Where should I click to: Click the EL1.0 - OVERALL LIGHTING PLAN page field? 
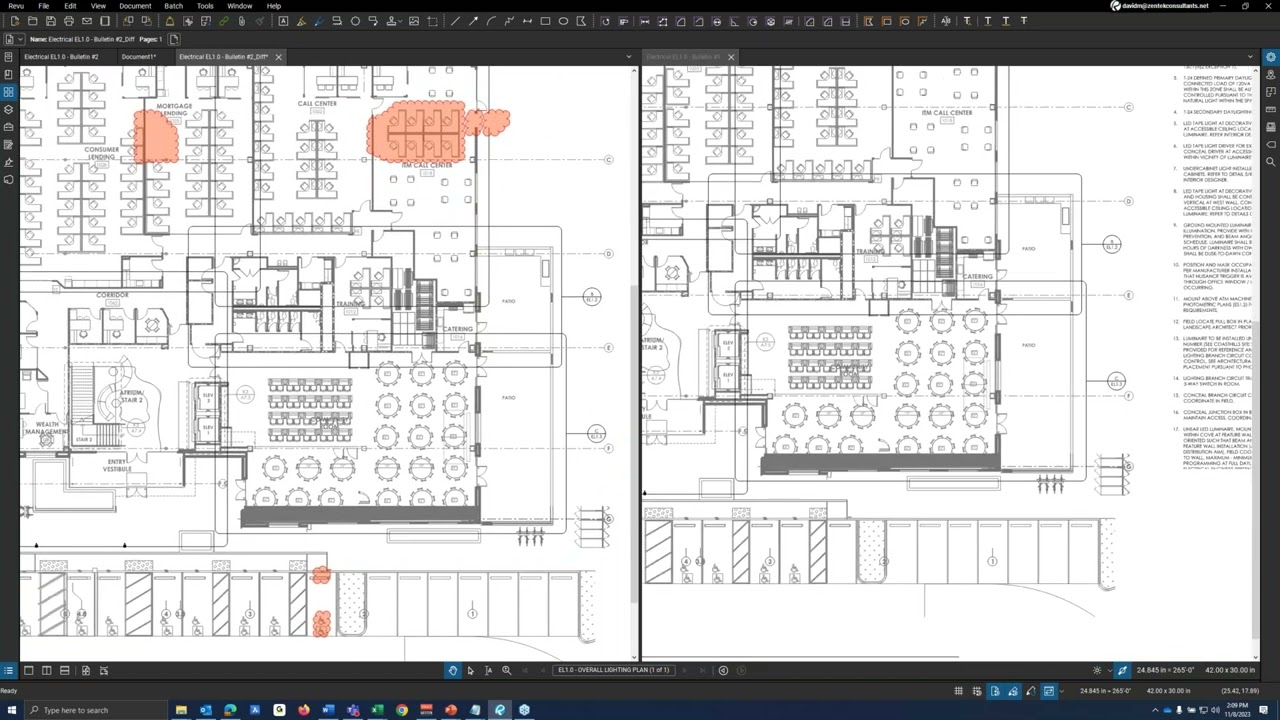coord(613,670)
